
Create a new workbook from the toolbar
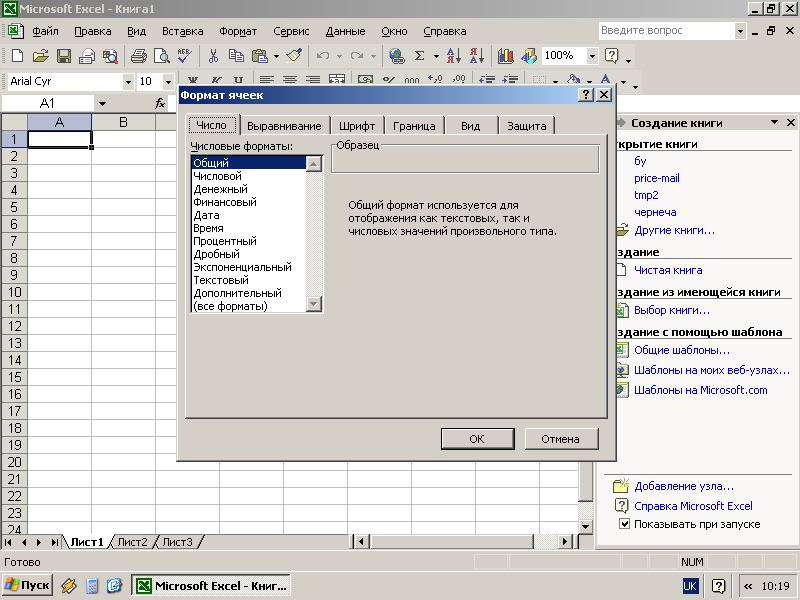coord(17,56)
